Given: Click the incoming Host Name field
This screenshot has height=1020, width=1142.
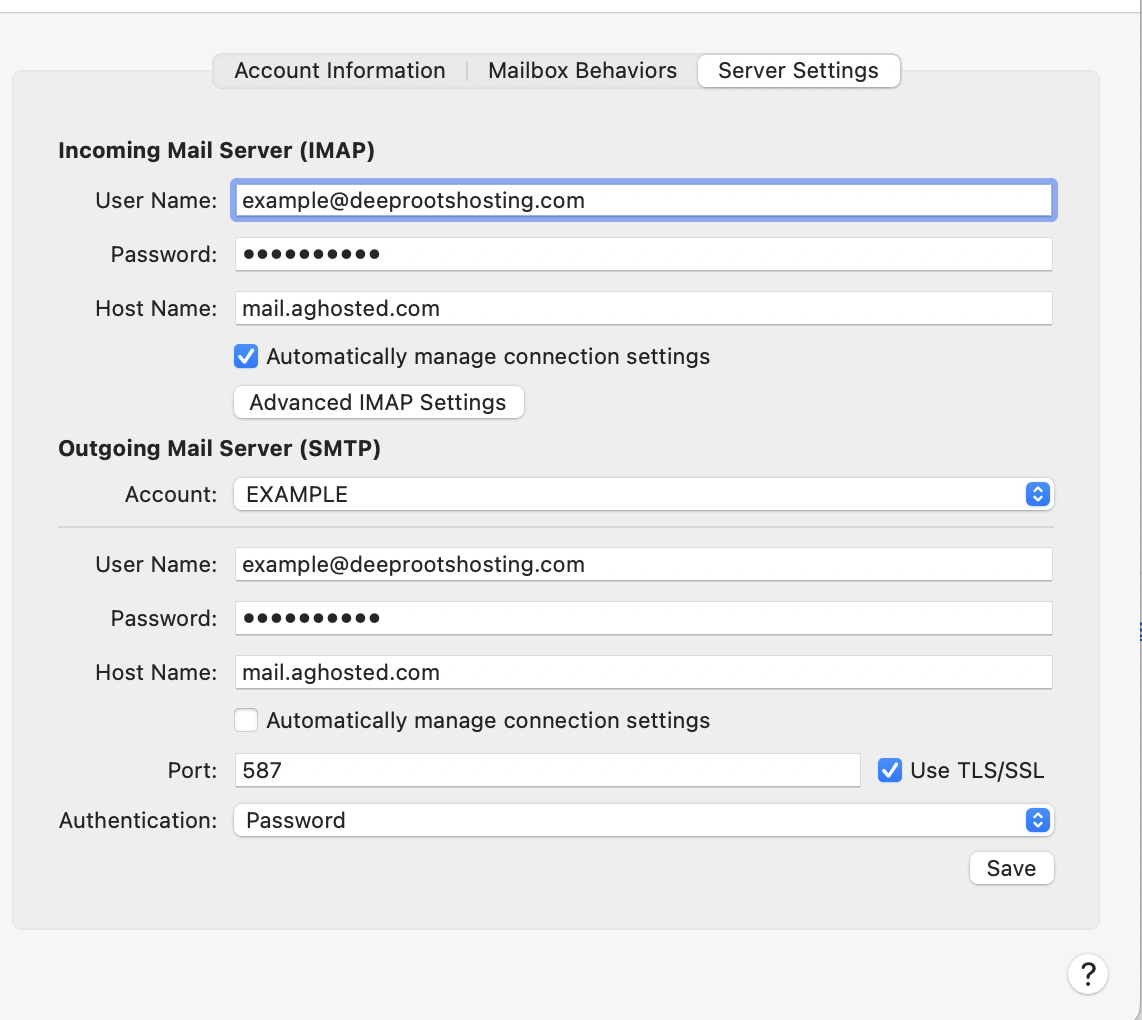Looking at the screenshot, I should (643, 308).
